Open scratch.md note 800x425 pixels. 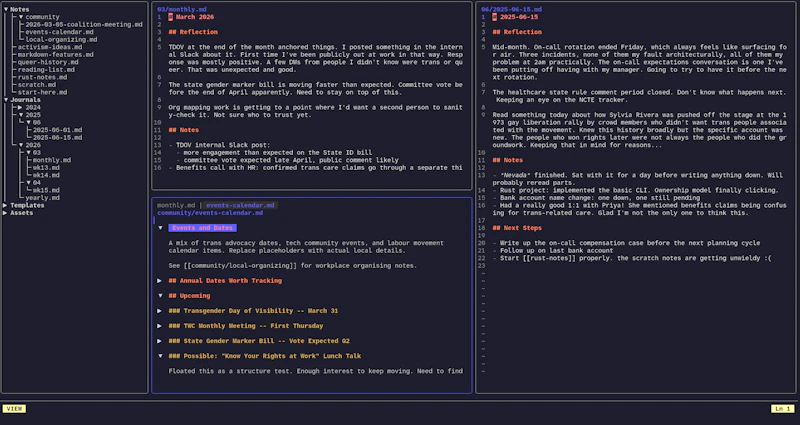(37, 85)
